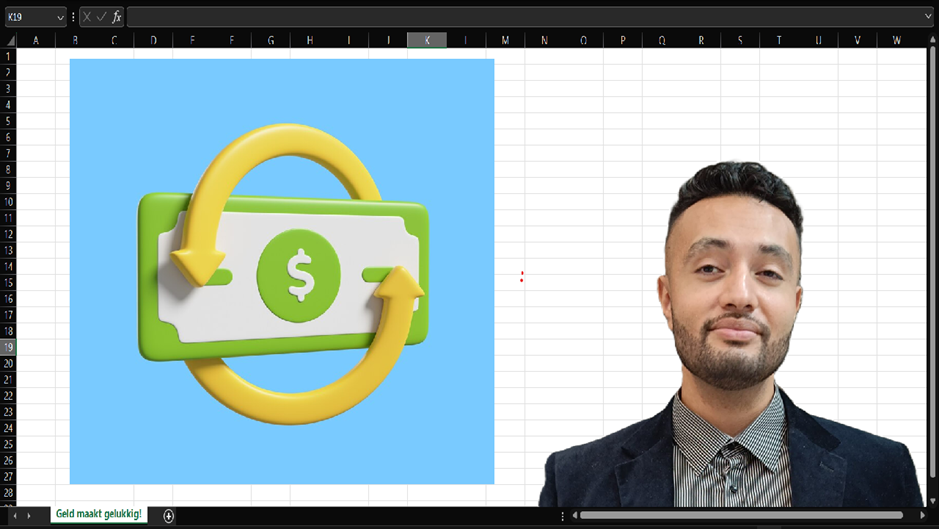Open the Name Box dropdown arrow
This screenshot has height=529, width=939.
coord(60,17)
